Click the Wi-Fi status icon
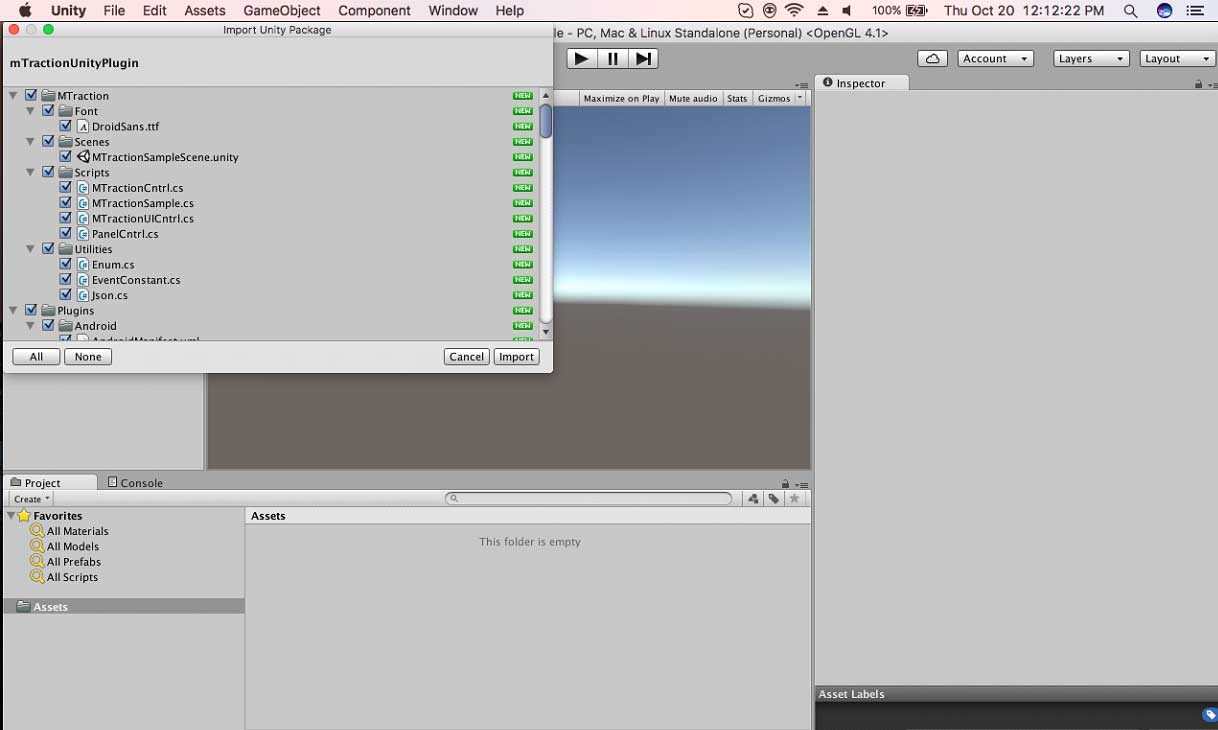 795,11
